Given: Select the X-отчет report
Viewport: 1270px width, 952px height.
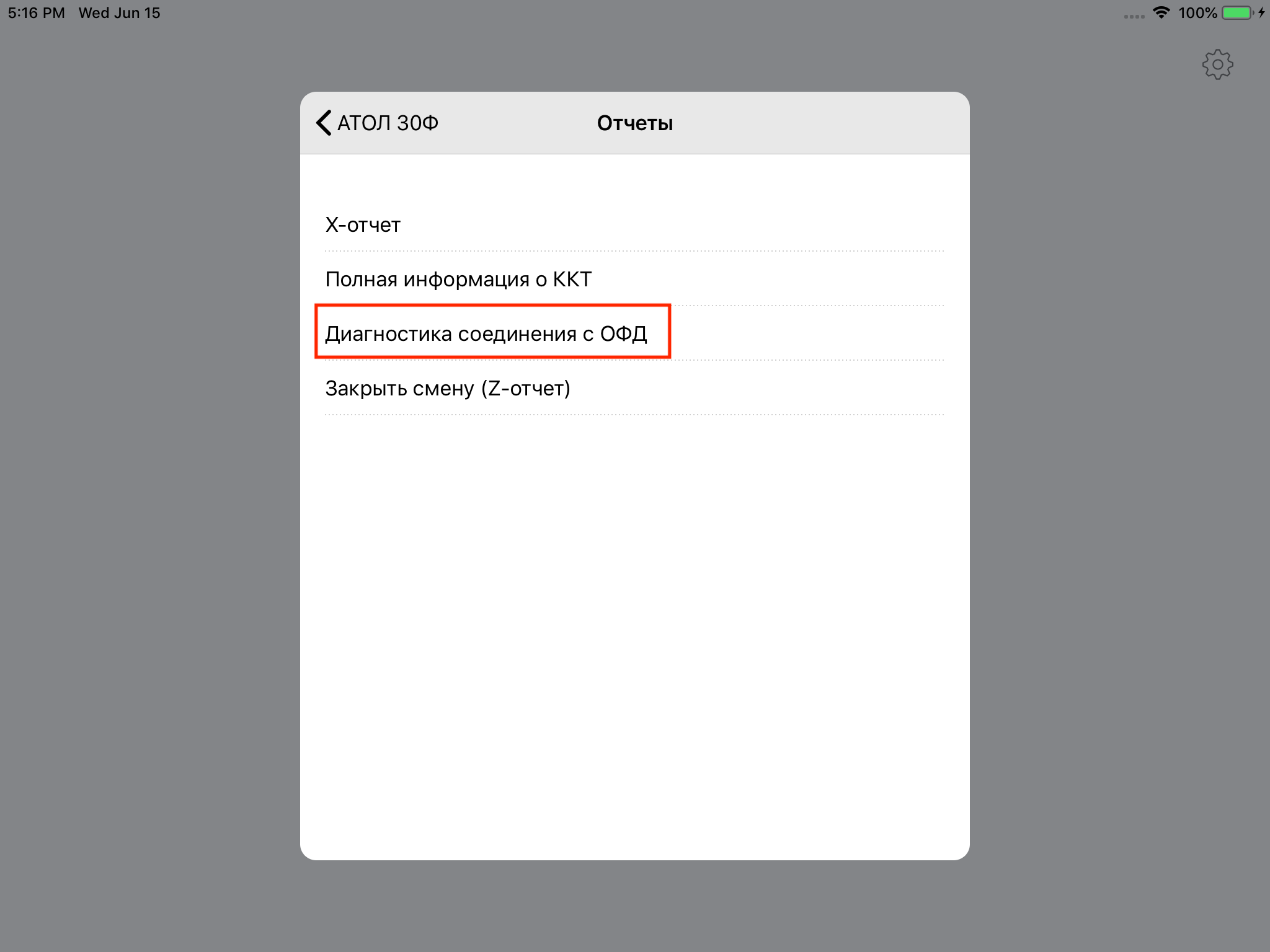Looking at the screenshot, I should pos(634,224).
